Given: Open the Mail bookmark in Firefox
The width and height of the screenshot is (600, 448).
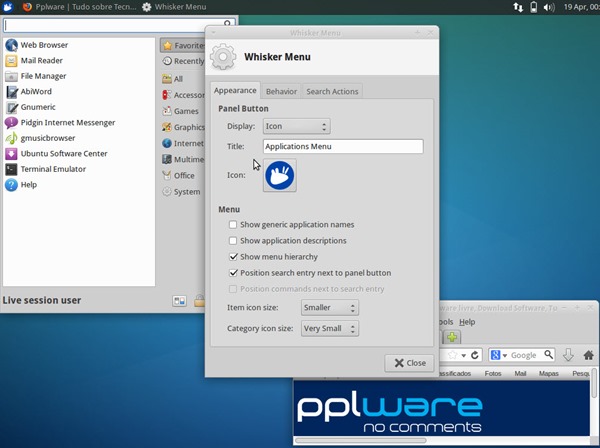Looking at the screenshot, I should 520,373.
